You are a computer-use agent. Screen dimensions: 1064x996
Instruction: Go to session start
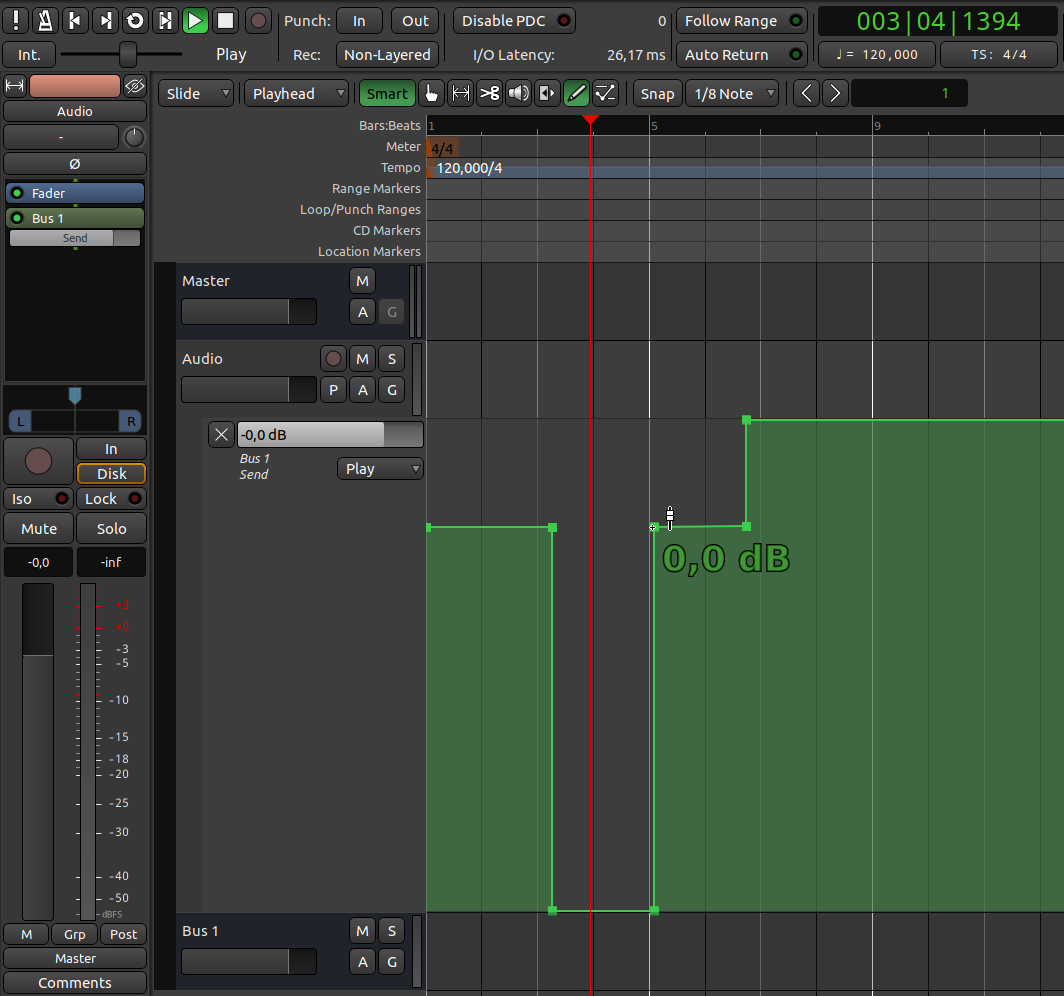(75, 20)
